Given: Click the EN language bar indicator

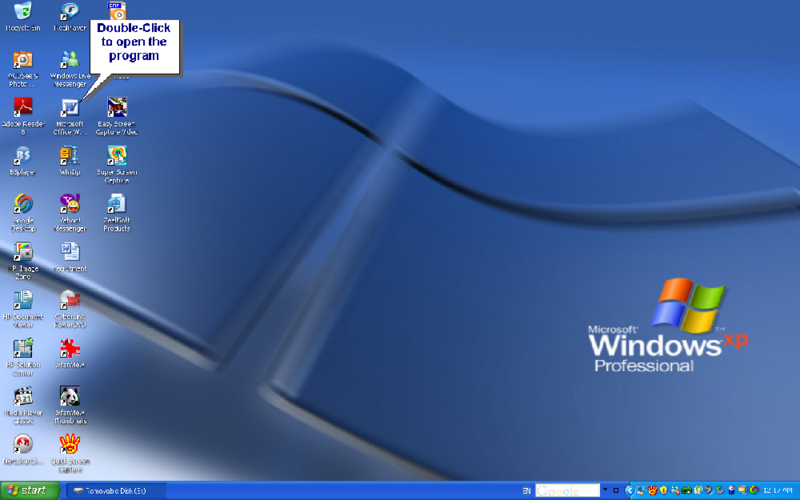Looking at the screenshot, I should pyautogui.click(x=527, y=491).
